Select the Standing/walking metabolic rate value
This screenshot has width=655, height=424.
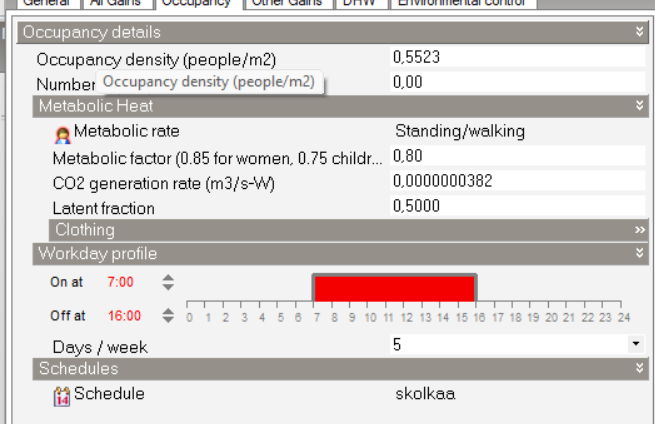coord(460,132)
